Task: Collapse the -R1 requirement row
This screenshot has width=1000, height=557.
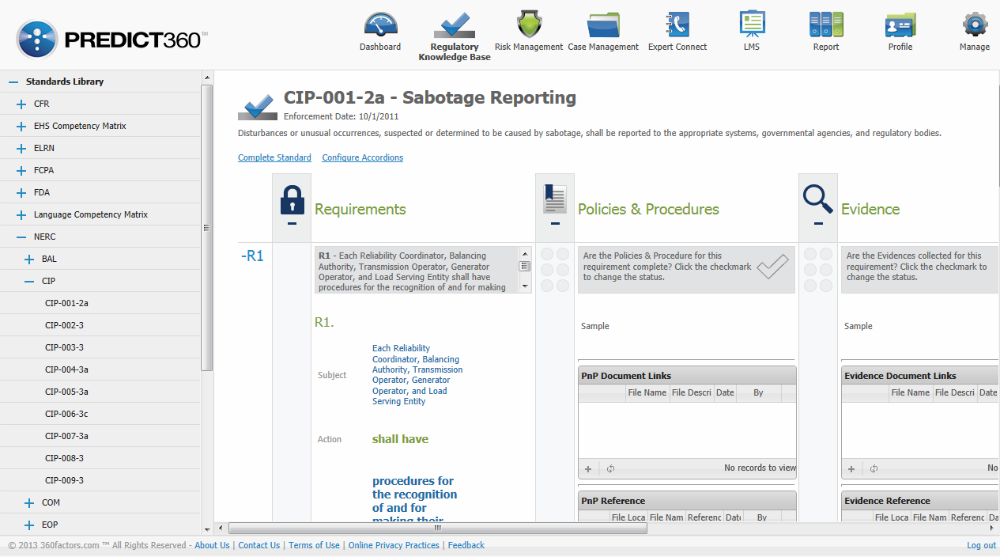Action: (252, 256)
